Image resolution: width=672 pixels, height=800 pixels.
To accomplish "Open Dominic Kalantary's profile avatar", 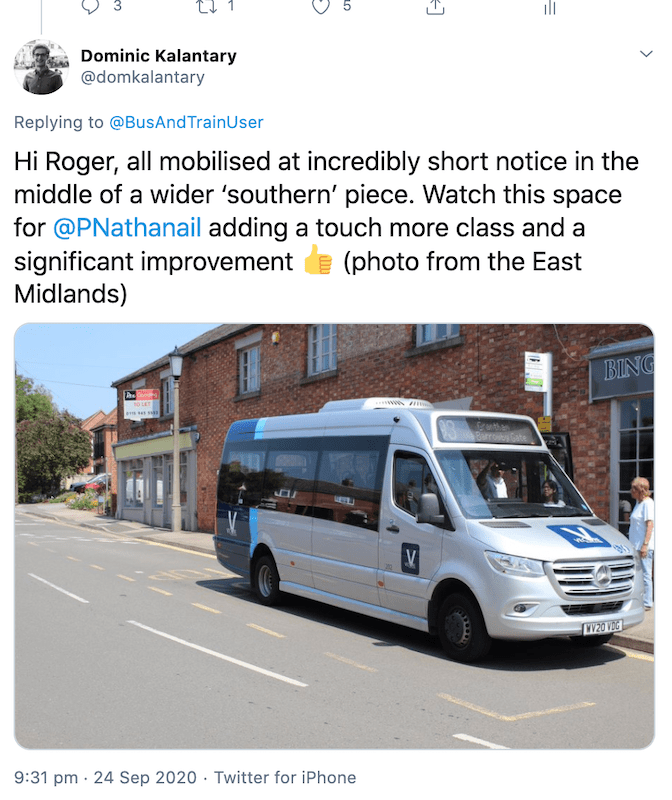I will tap(41, 66).
